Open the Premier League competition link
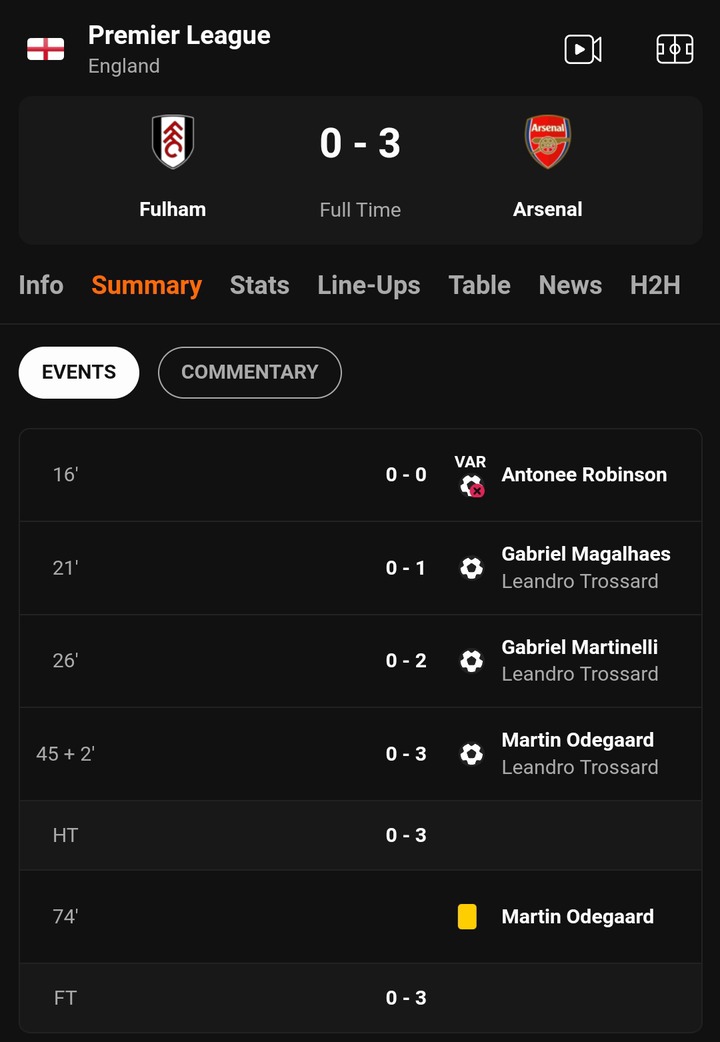This screenshot has width=720, height=1042. tap(179, 36)
